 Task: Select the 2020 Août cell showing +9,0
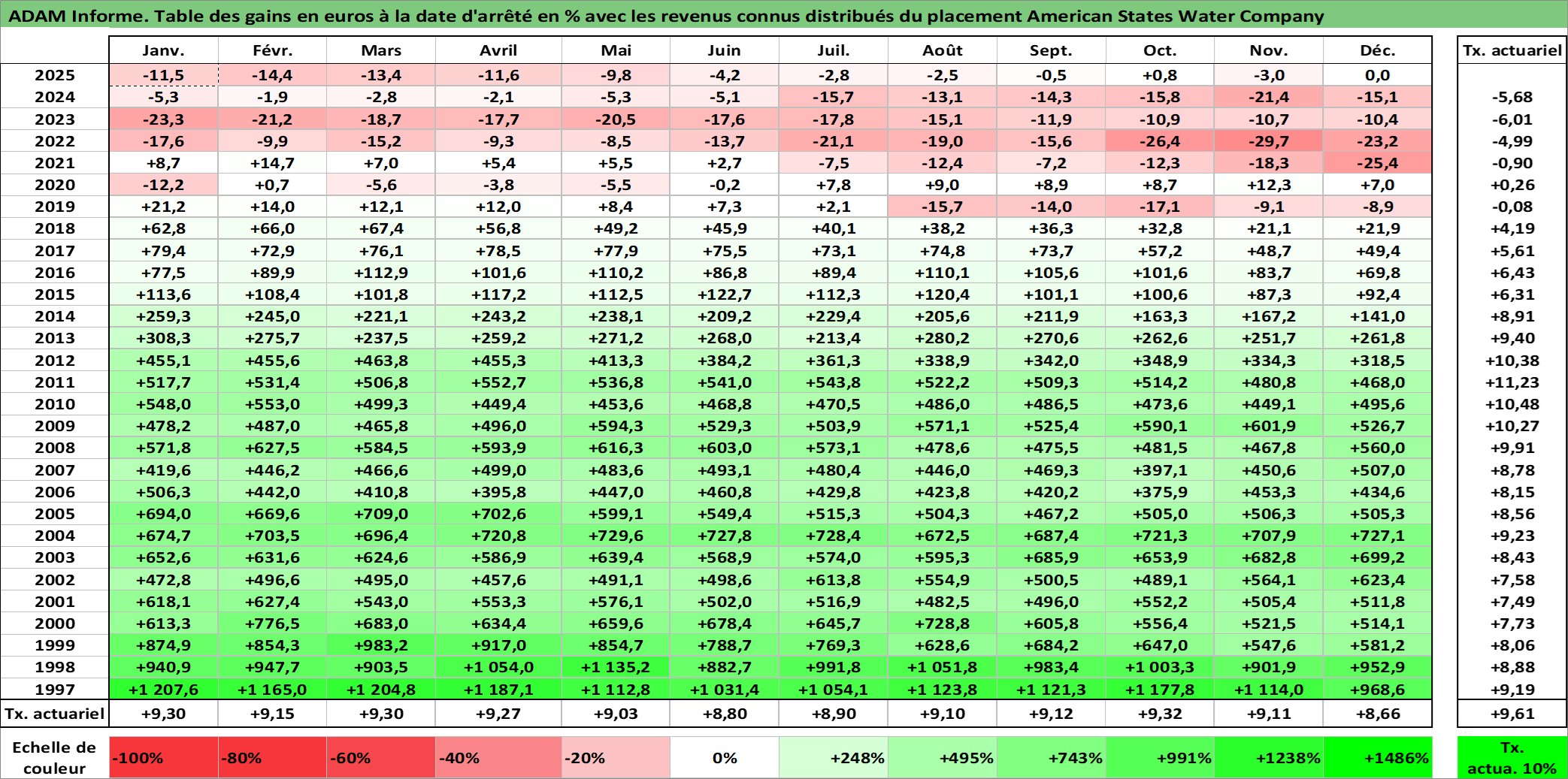pyautogui.click(x=943, y=185)
